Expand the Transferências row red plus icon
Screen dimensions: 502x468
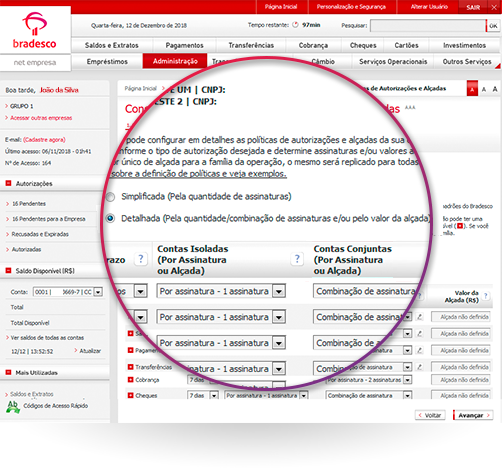(130, 367)
